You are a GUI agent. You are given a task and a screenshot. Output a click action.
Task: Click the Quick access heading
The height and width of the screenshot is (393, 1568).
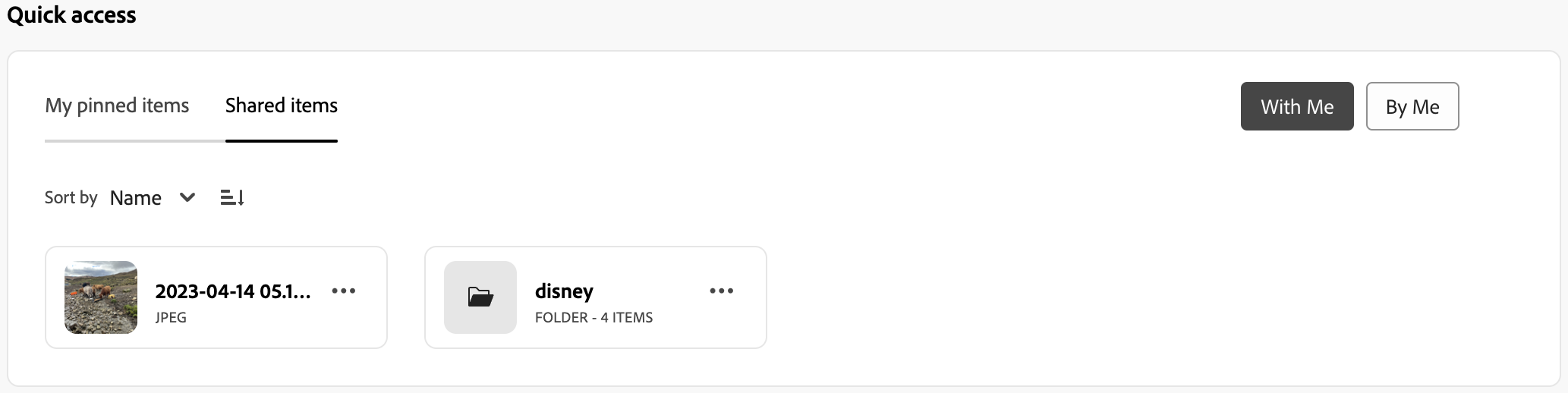[71, 15]
